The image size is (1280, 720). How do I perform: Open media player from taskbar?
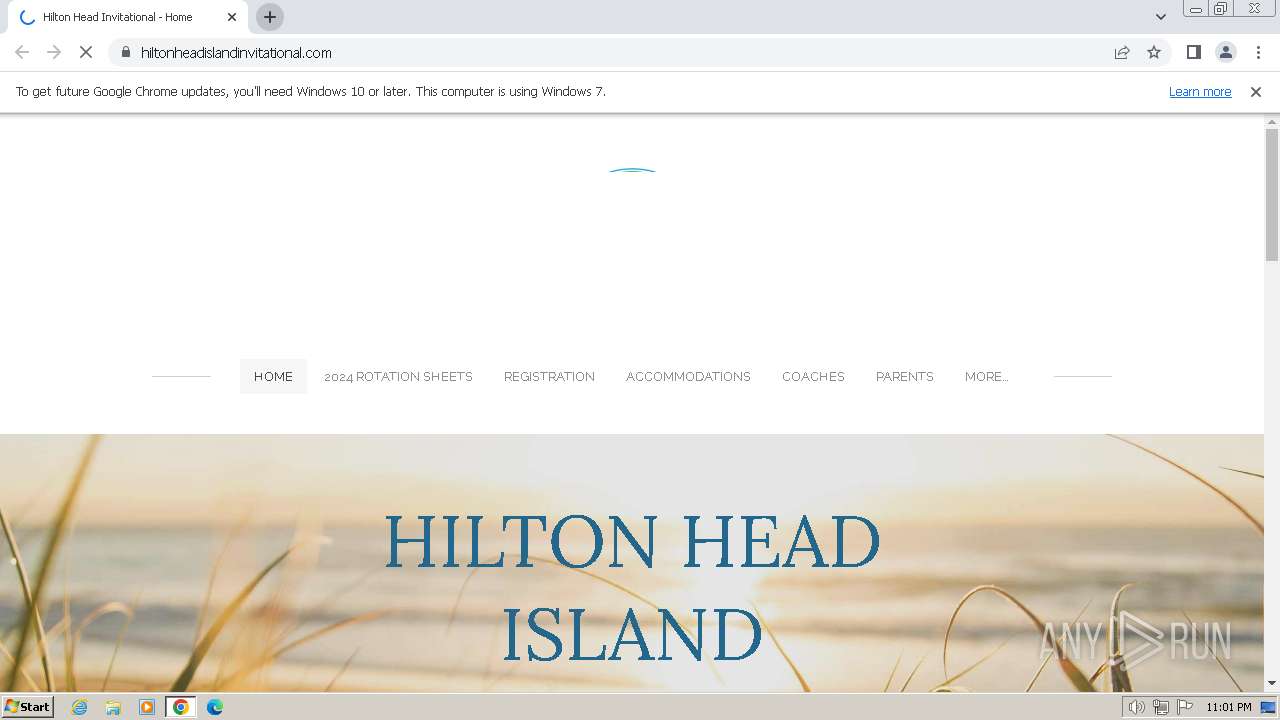147,707
